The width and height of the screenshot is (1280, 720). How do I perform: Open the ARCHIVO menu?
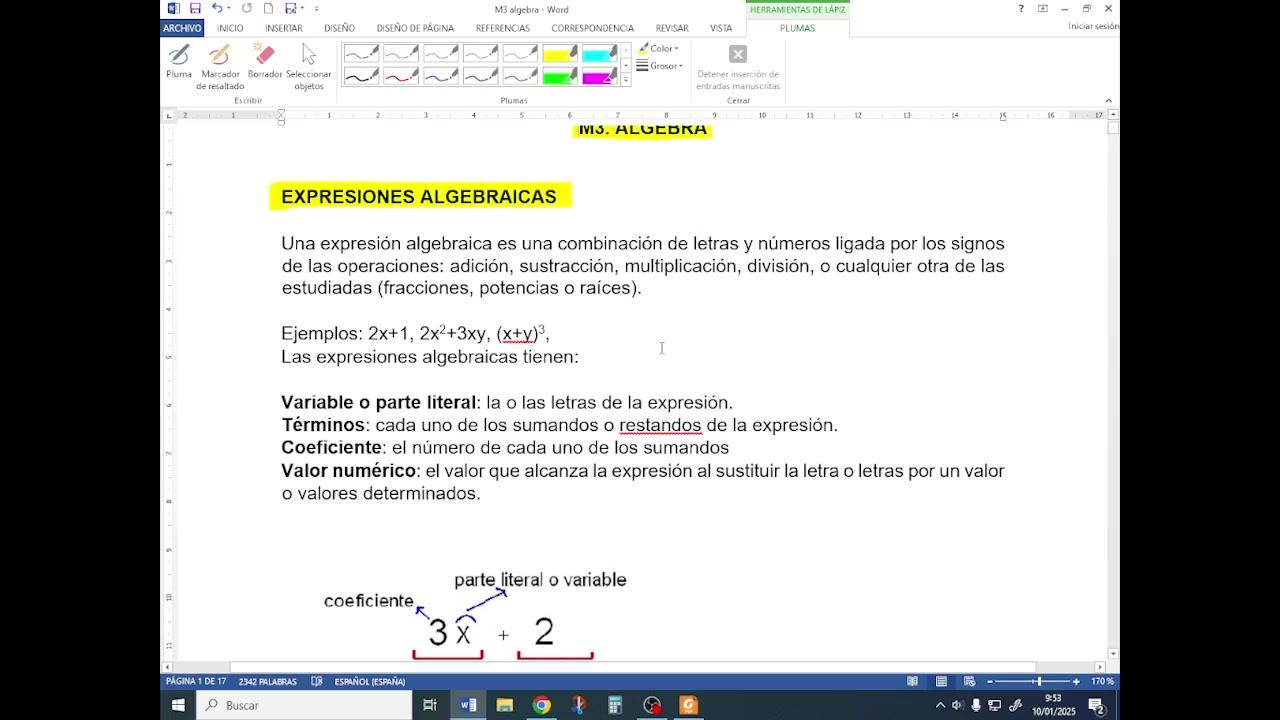click(182, 28)
